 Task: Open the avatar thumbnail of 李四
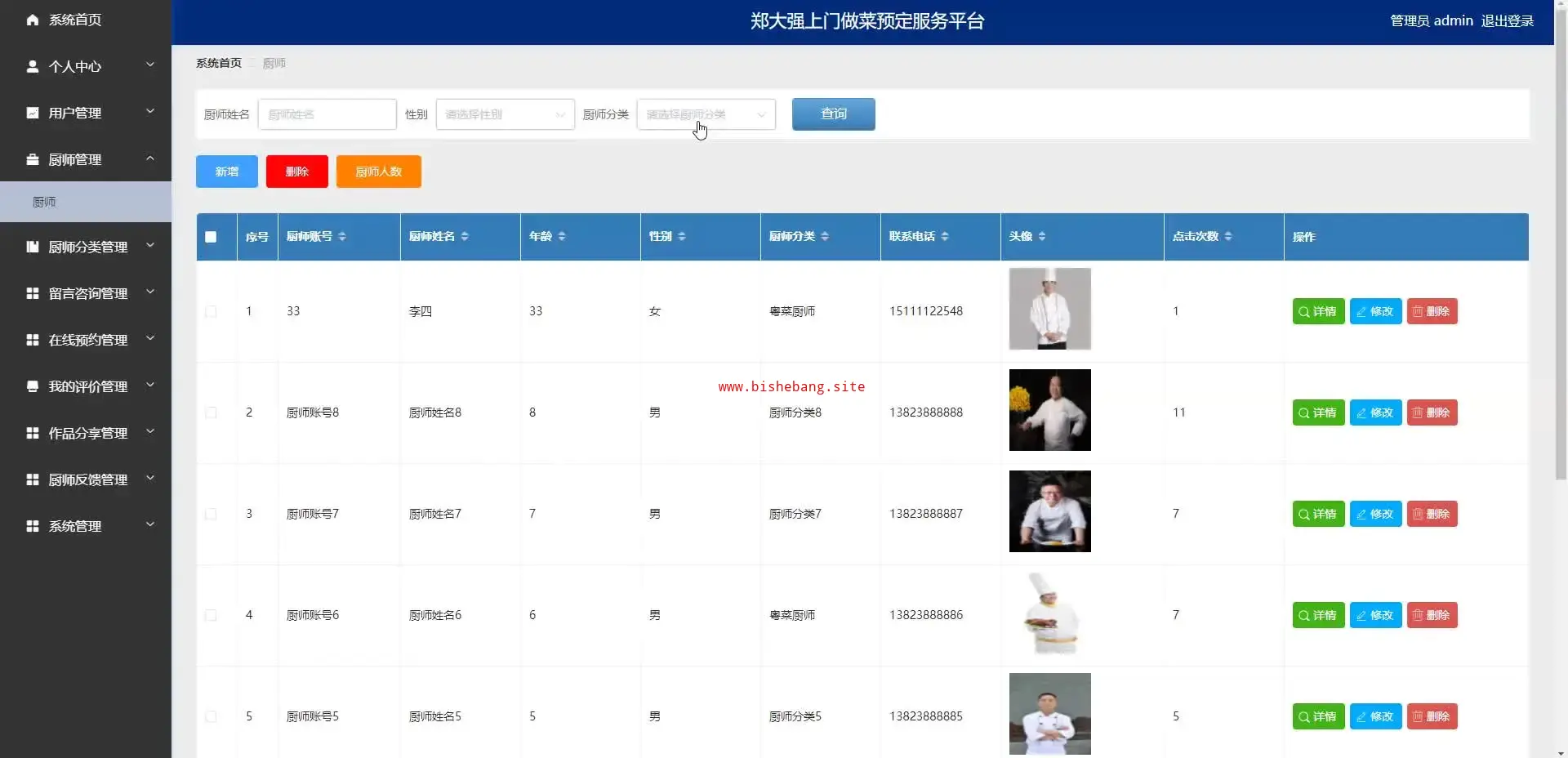pyautogui.click(x=1050, y=309)
